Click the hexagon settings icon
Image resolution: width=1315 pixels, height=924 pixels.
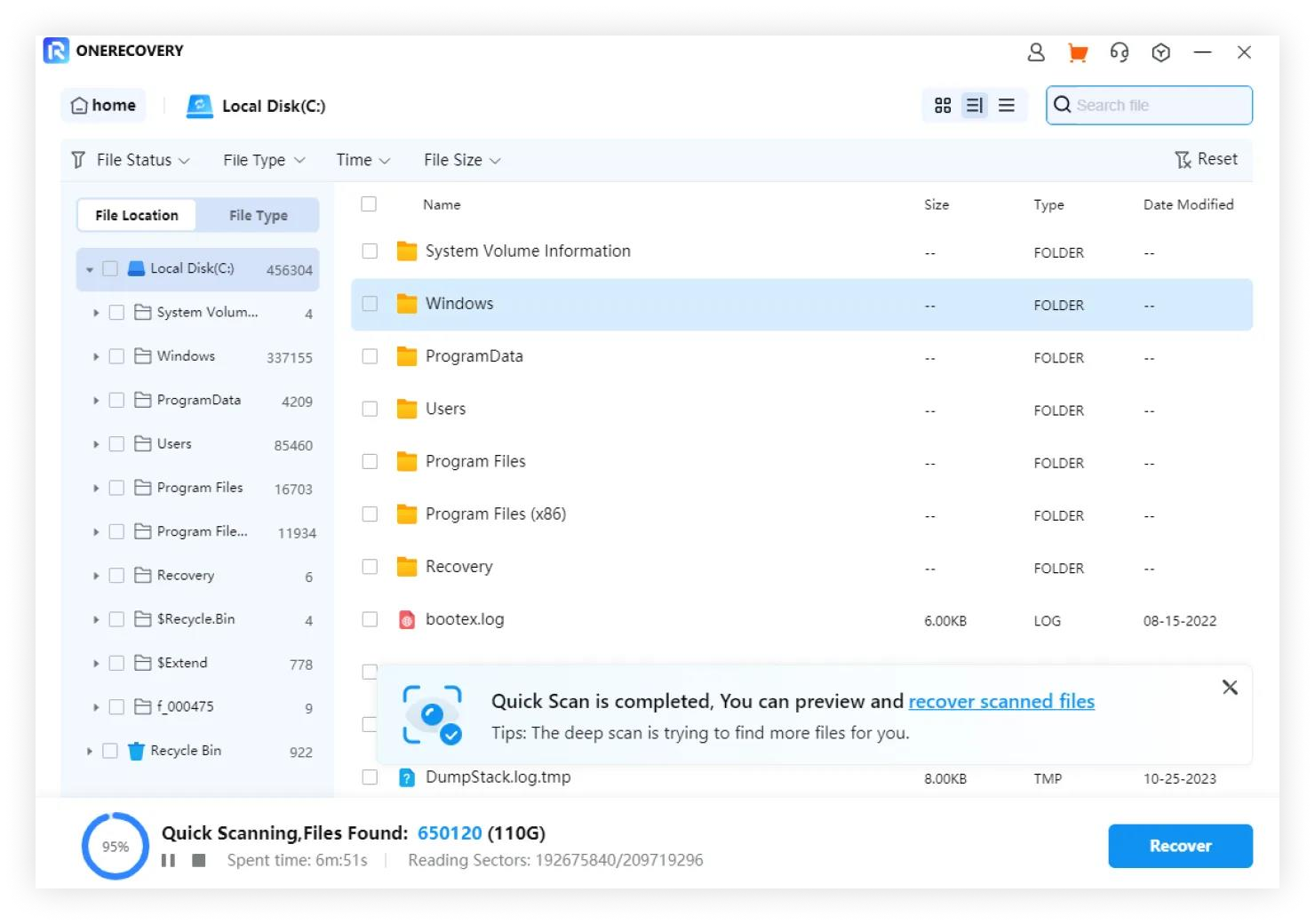1160,52
